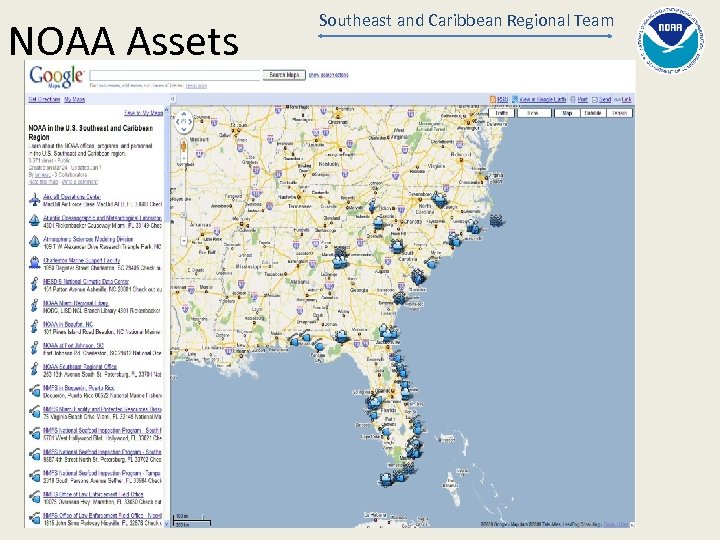Screen dimensions: 720x540
Task: Open the More layers button
Action: (x=534, y=113)
